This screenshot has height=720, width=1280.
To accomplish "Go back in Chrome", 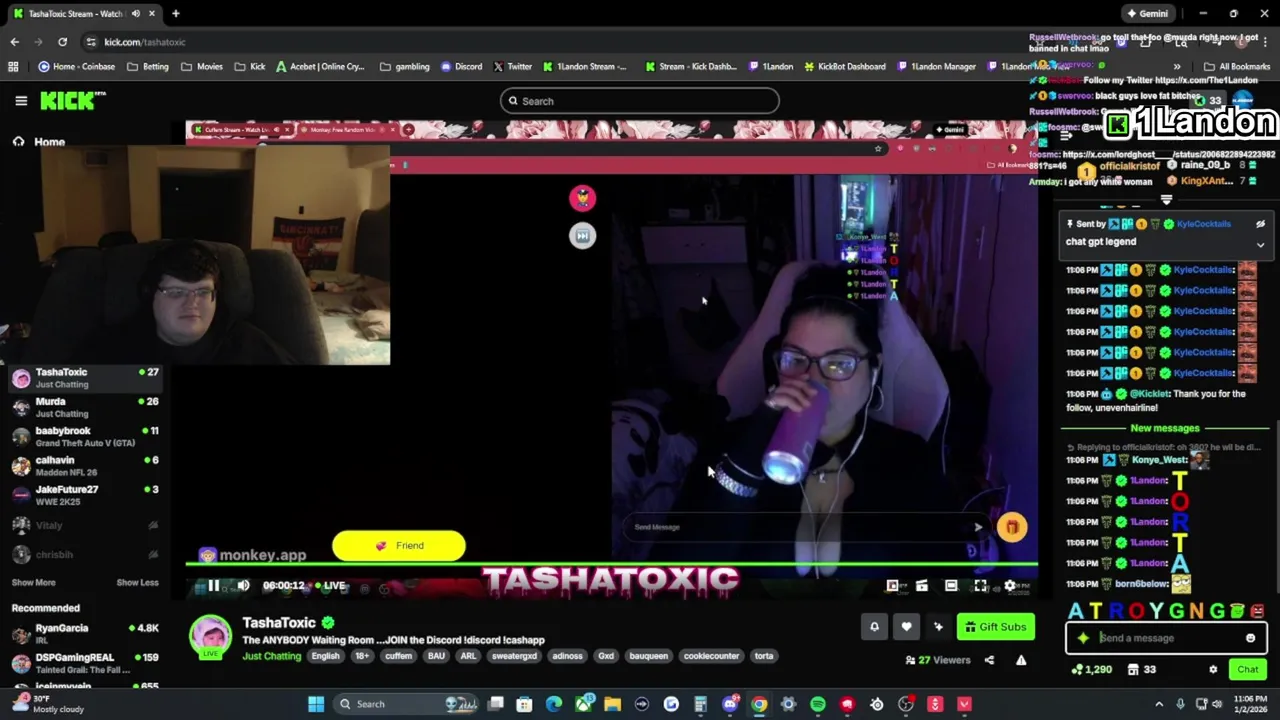I will (14, 42).
